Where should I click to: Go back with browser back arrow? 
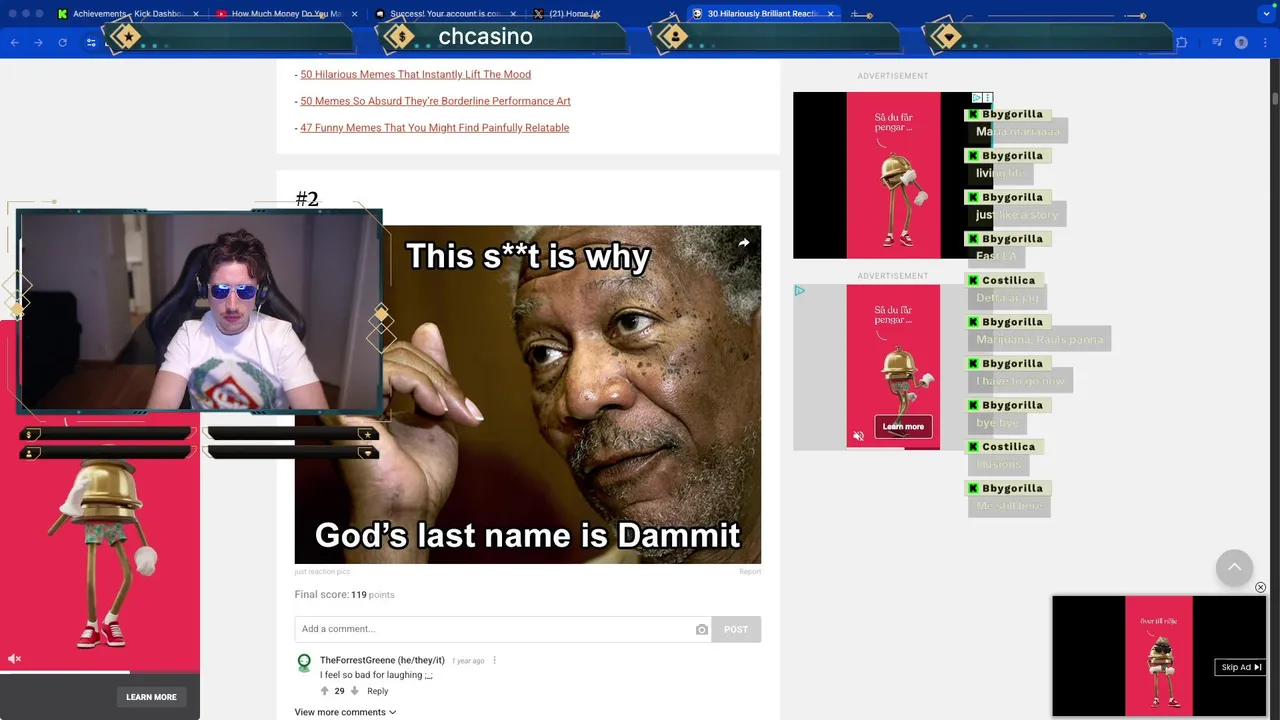pyautogui.click(x=14, y=42)
